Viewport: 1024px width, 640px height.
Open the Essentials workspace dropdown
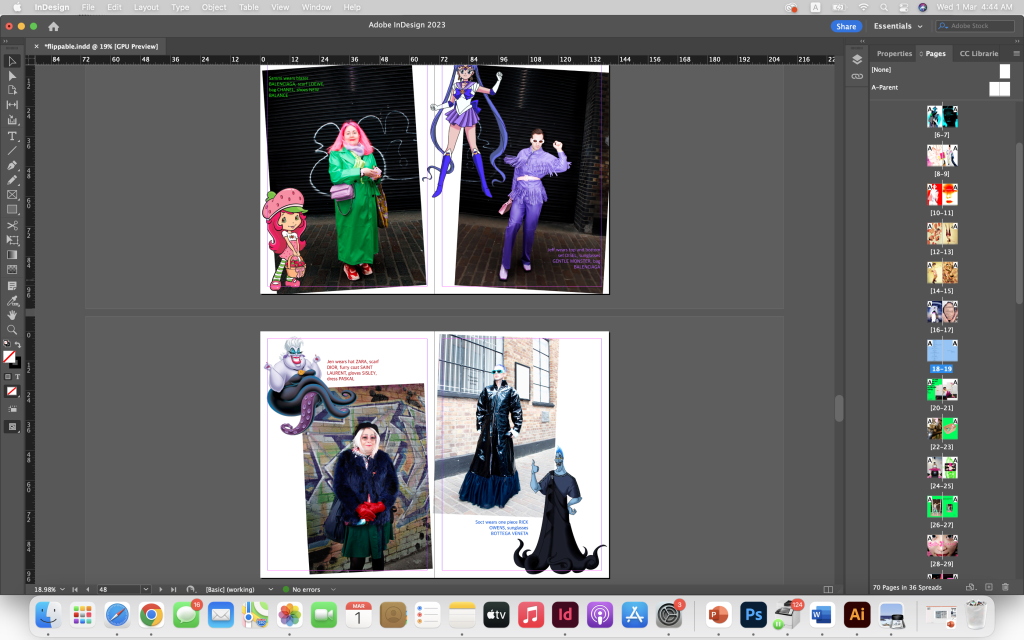coord(898,26)
